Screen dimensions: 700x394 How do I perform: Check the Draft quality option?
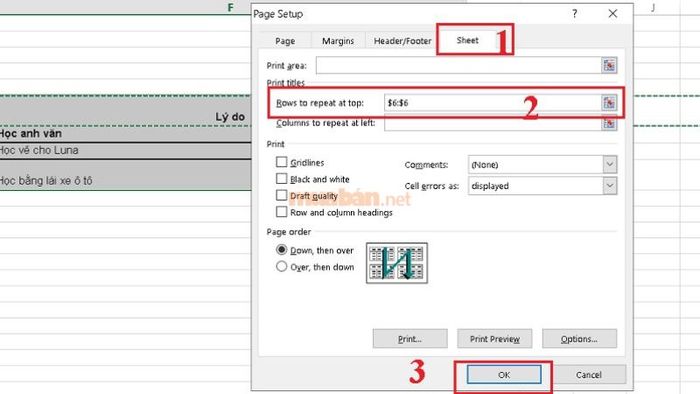(x=281, y=195)
